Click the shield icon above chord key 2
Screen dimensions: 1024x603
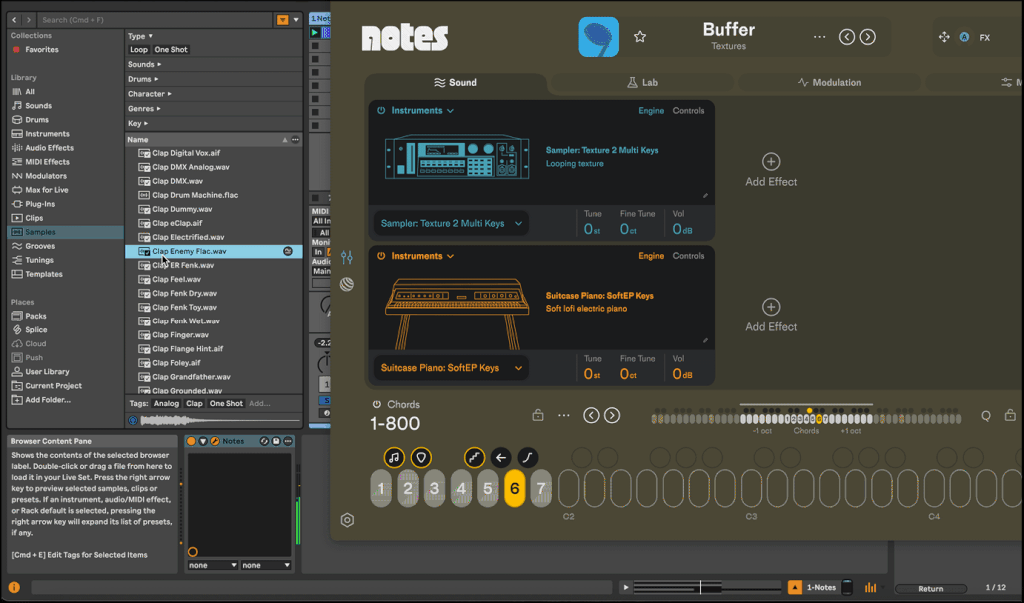click(x=421, y=457)
